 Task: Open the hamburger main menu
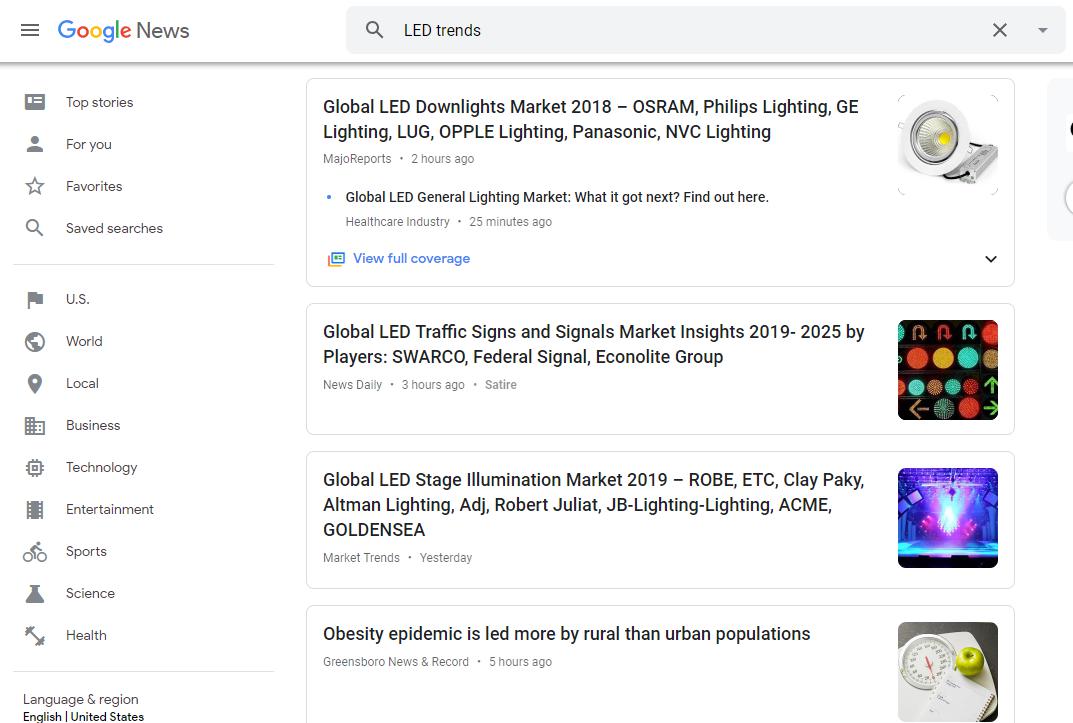pos(30,30)
